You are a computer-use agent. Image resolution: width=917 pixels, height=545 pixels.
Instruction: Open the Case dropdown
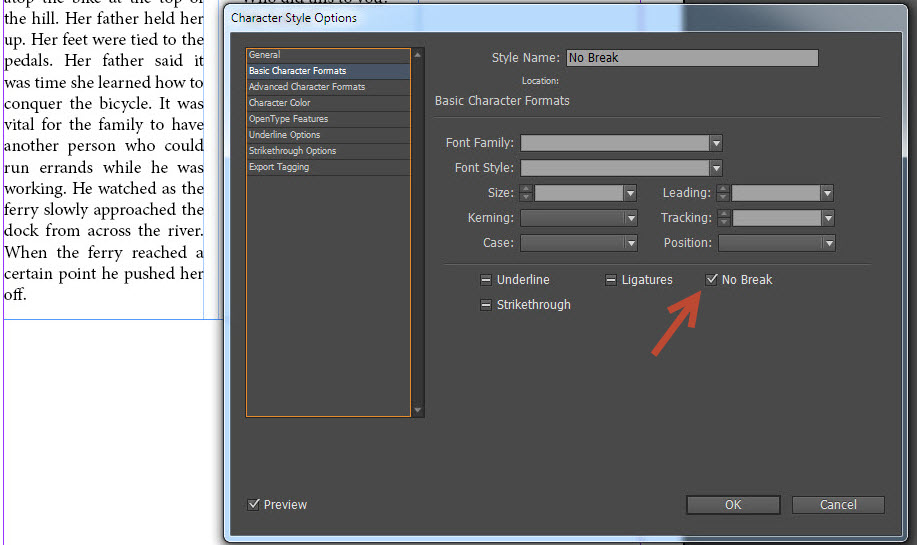[578, 243]
